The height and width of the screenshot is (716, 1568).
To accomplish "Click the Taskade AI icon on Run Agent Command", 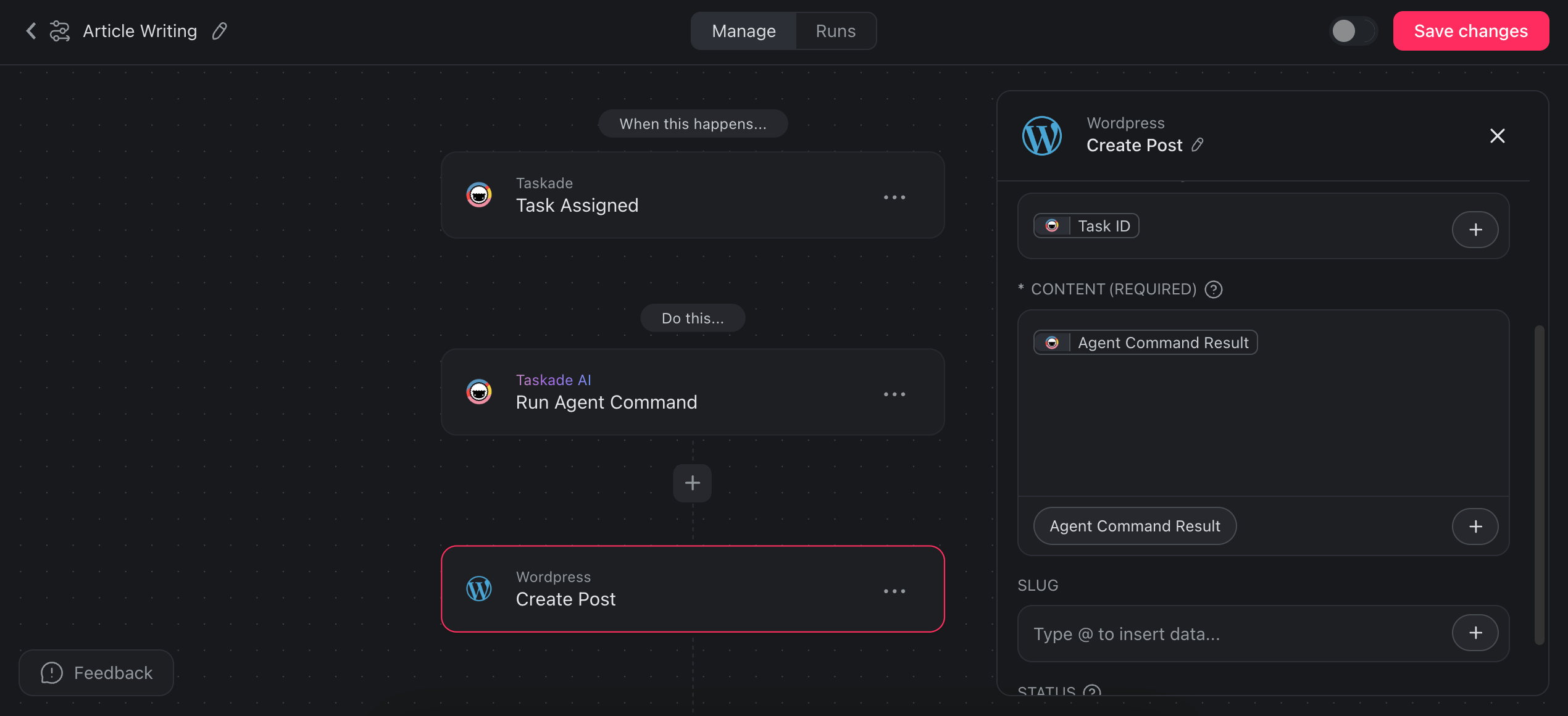I will tap(479, 391).
